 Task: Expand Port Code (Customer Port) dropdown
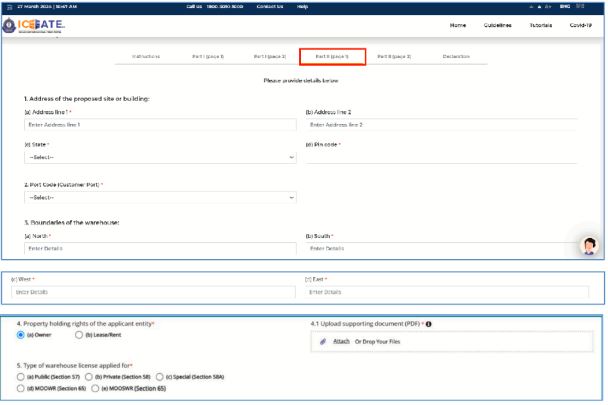[160, 197]
